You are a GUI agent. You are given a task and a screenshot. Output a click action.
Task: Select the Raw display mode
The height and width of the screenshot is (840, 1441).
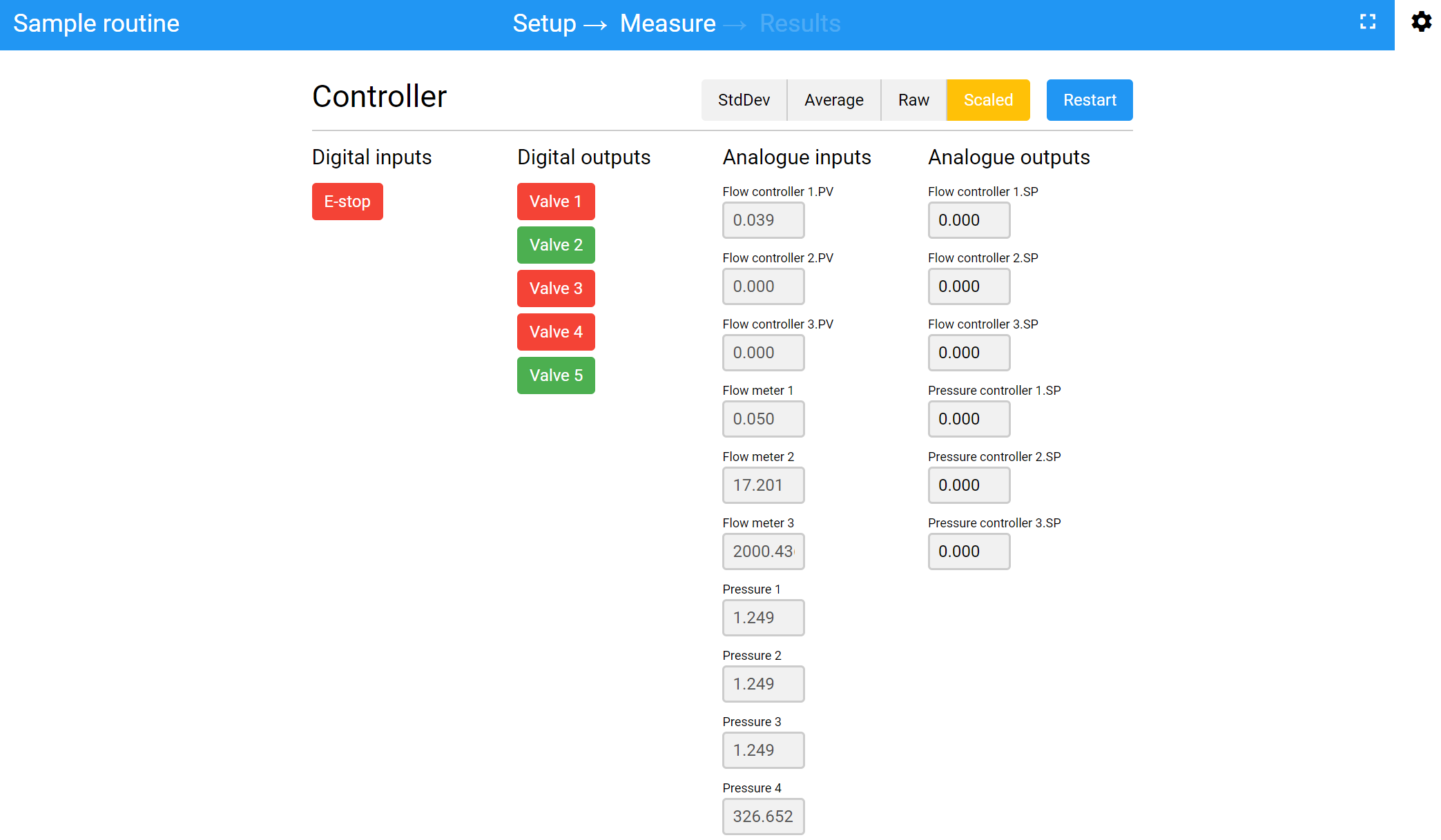point(913,100)
